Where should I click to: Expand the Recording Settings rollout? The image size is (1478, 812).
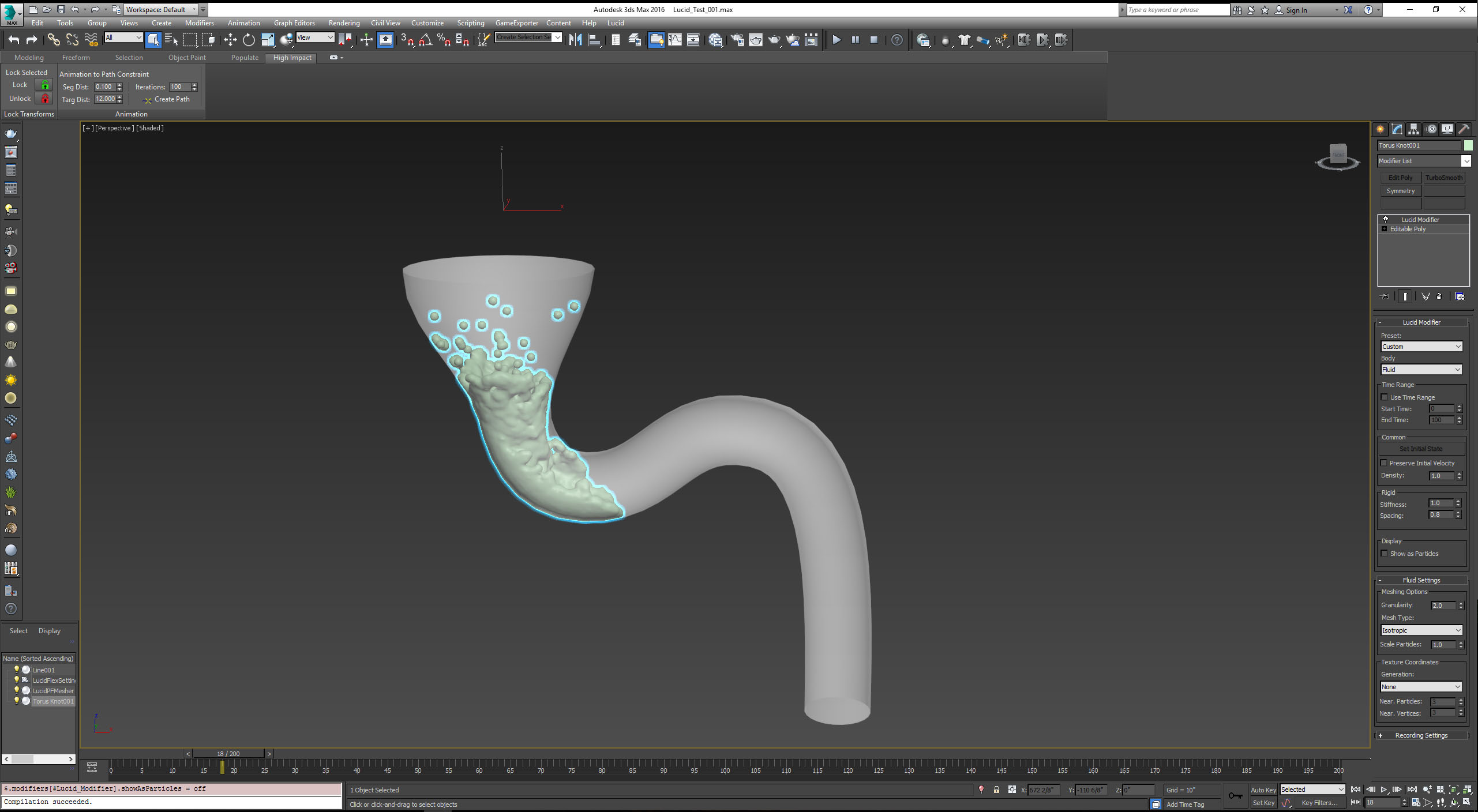1421,735
